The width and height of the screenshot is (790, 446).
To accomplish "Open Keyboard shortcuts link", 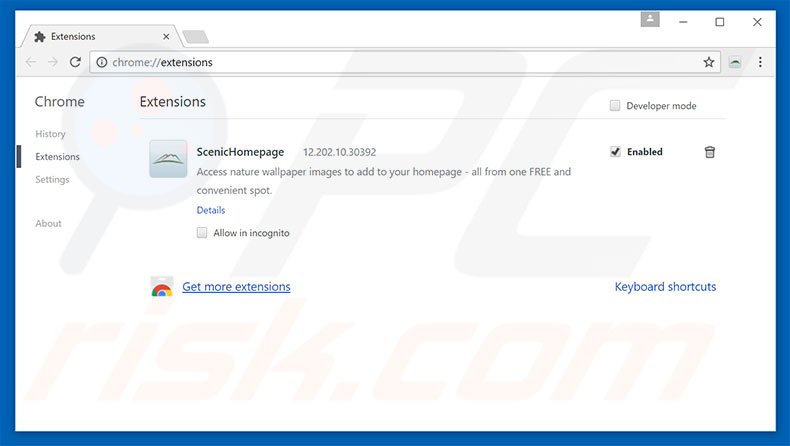I will tap(665, 287).
